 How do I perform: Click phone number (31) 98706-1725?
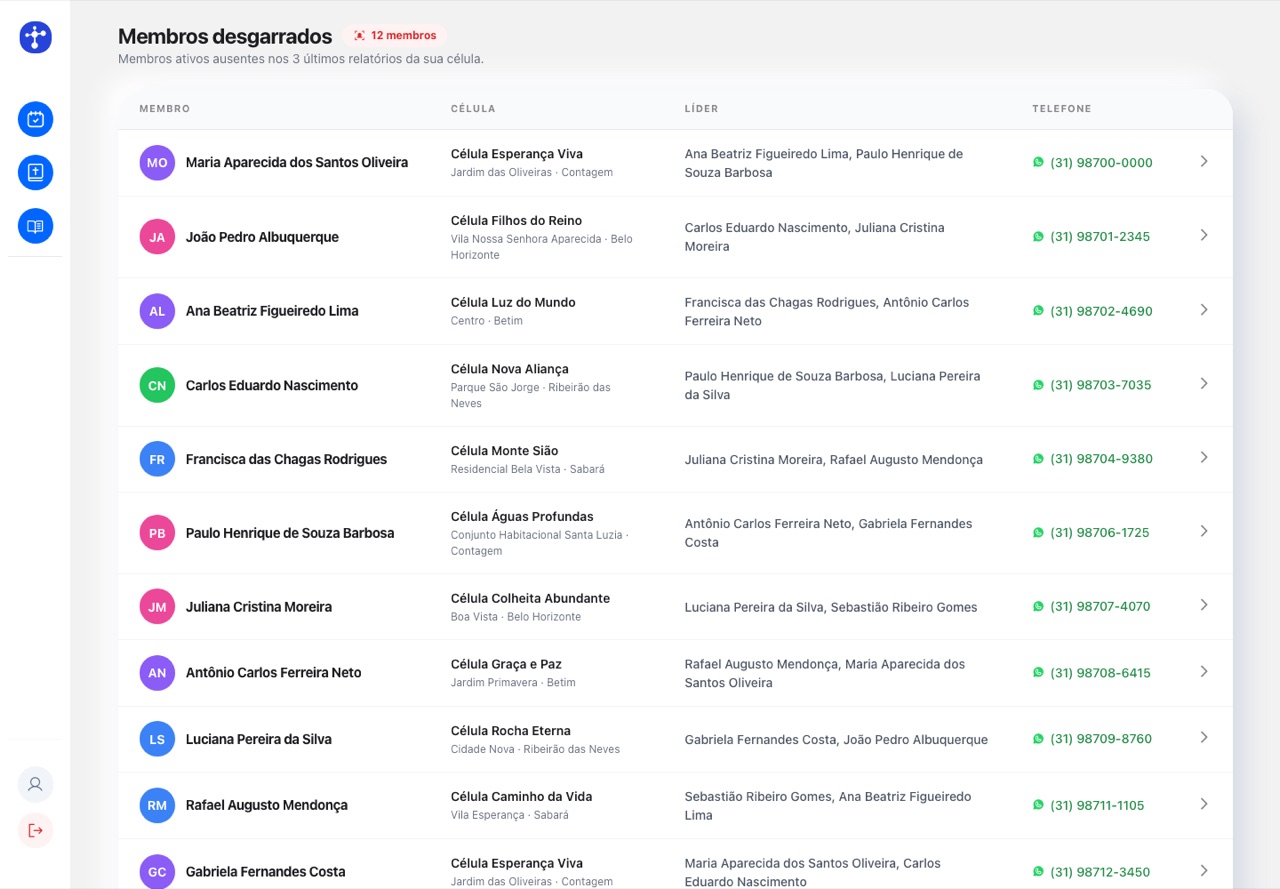click(1091, 533)
